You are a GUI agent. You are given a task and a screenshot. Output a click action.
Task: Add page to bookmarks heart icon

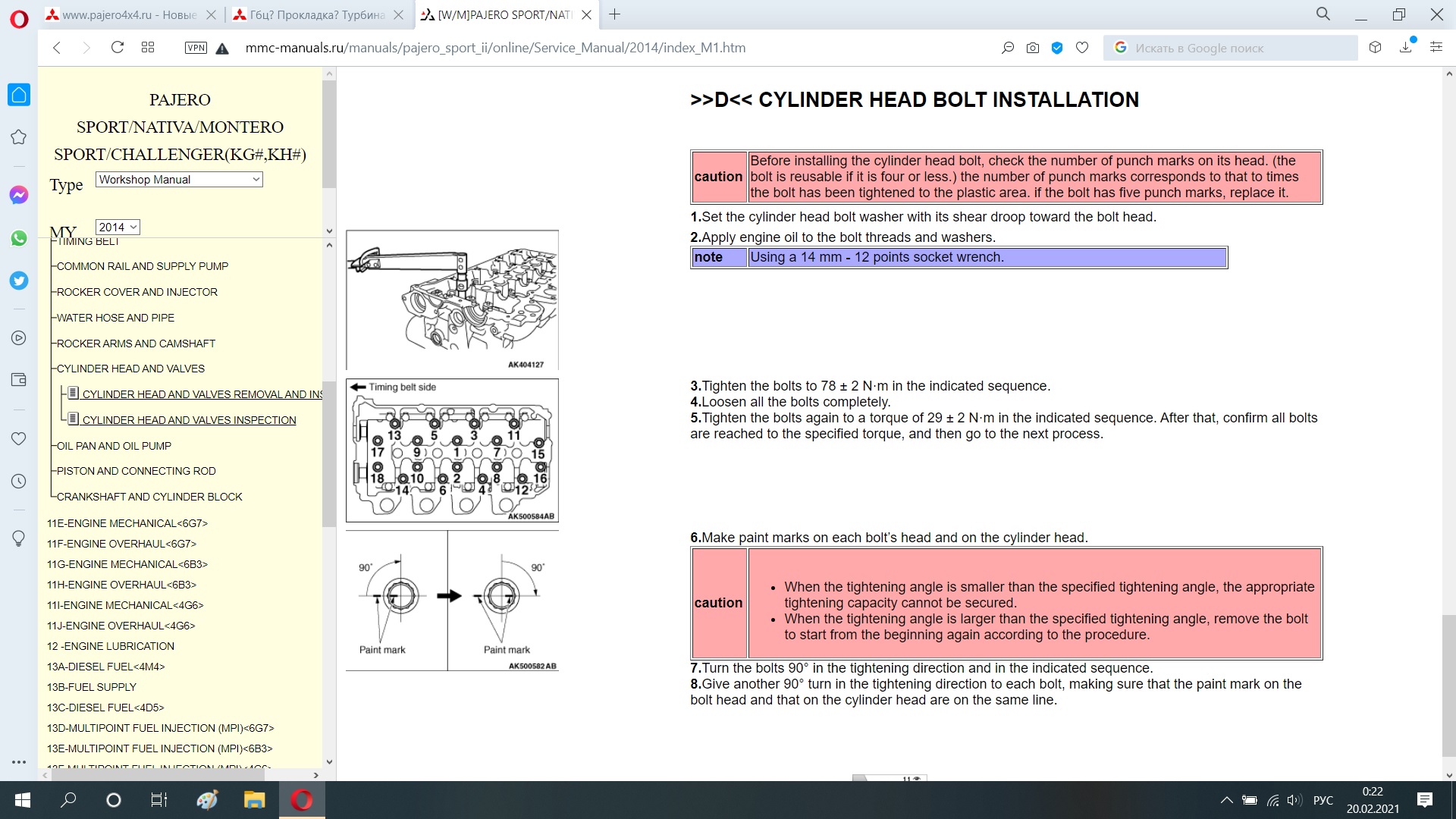click(1082, 48)
